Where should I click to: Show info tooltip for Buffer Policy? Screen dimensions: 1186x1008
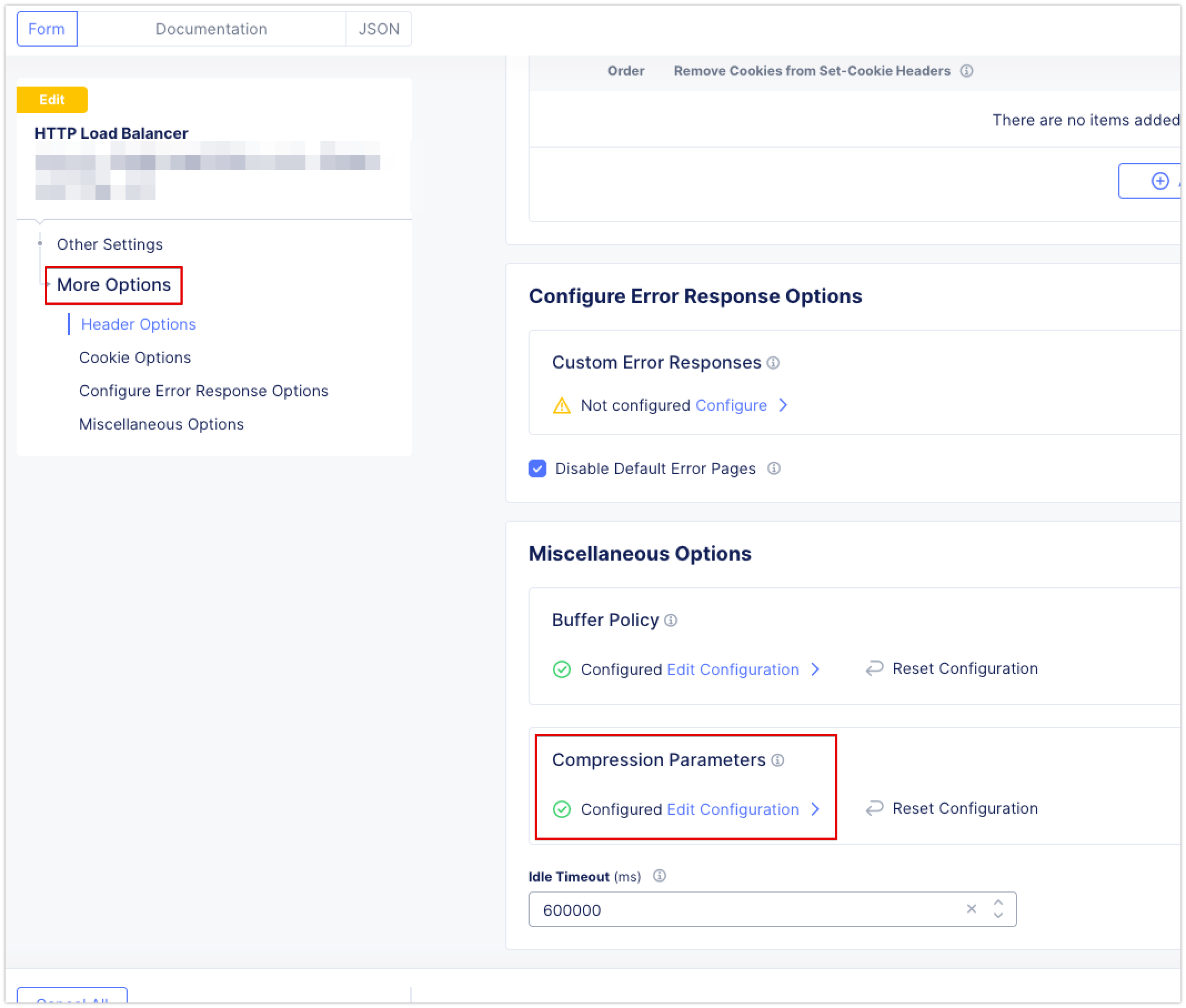[x=670, y=621]
